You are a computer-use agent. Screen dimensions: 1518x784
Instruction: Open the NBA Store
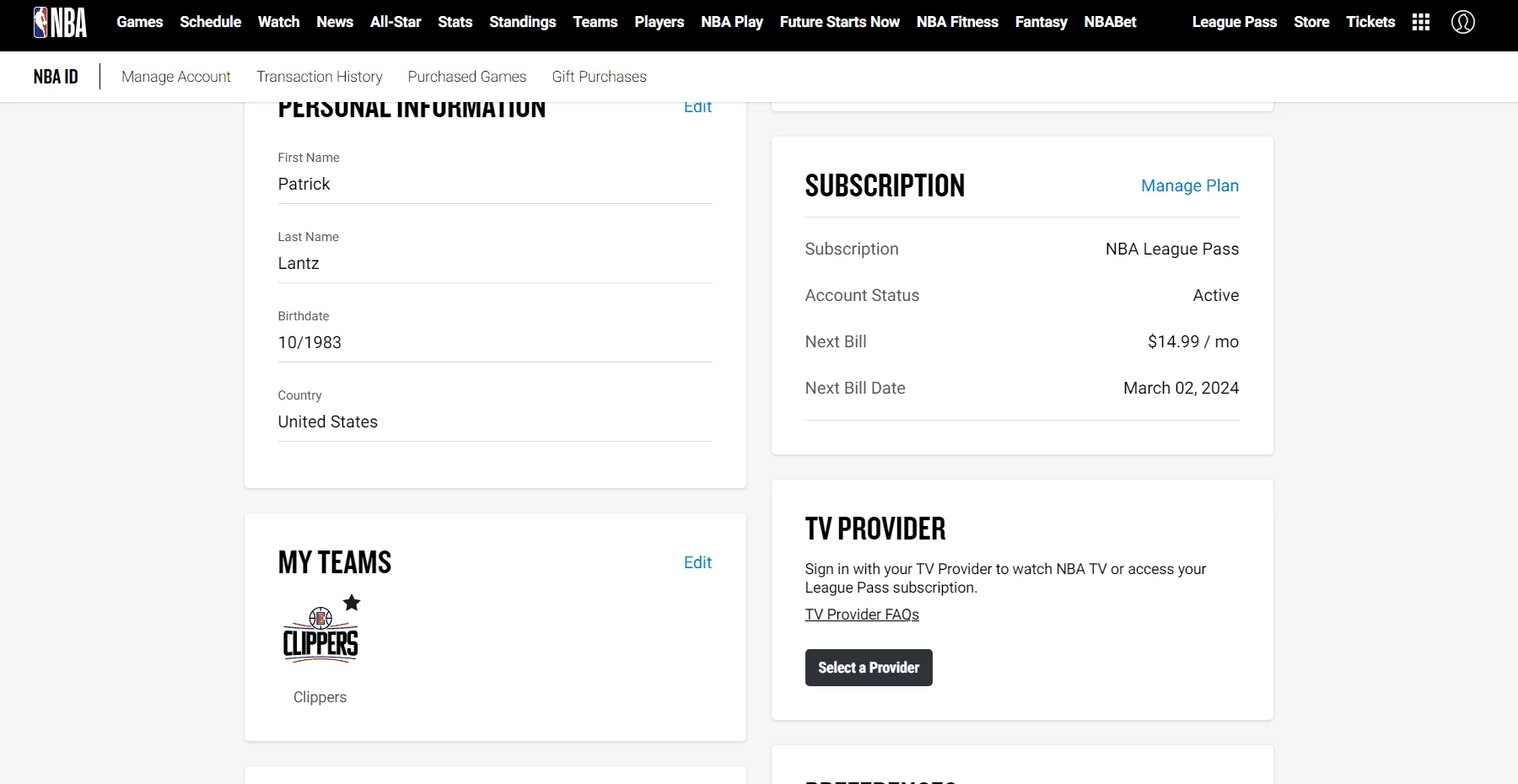[x=1311, y=22]
